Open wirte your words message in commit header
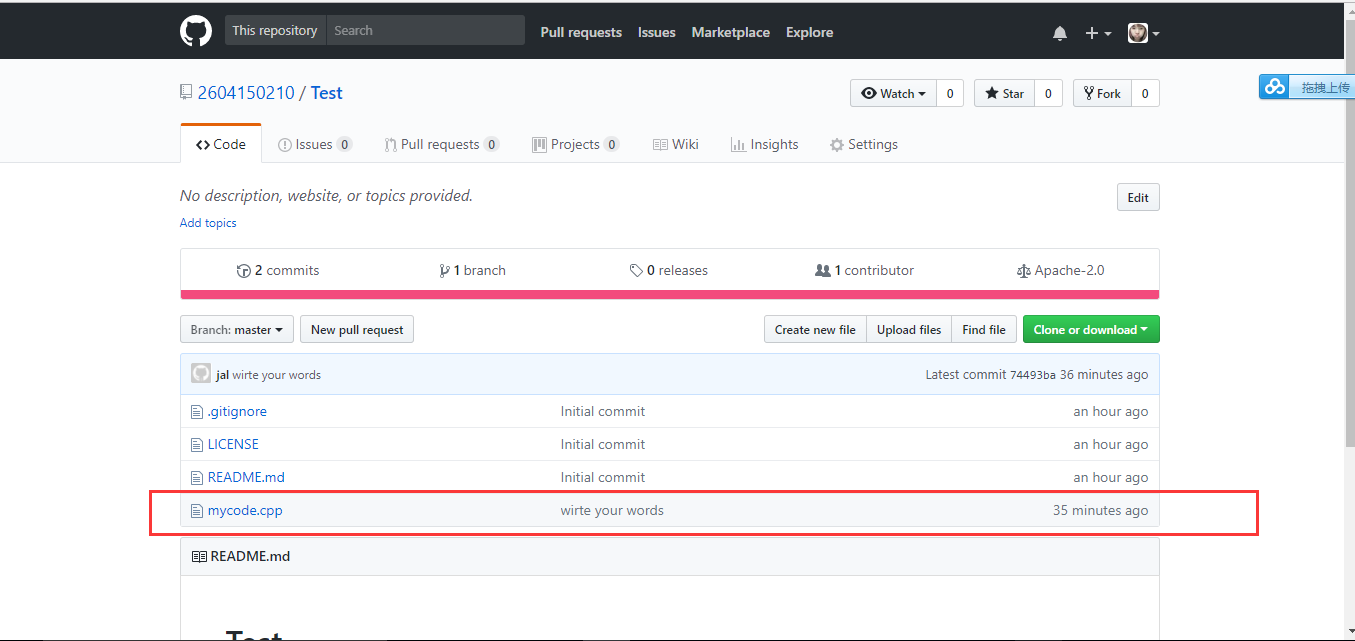Image resolution: width=1355 pixels, height=641 pixels. coord(276,375)
